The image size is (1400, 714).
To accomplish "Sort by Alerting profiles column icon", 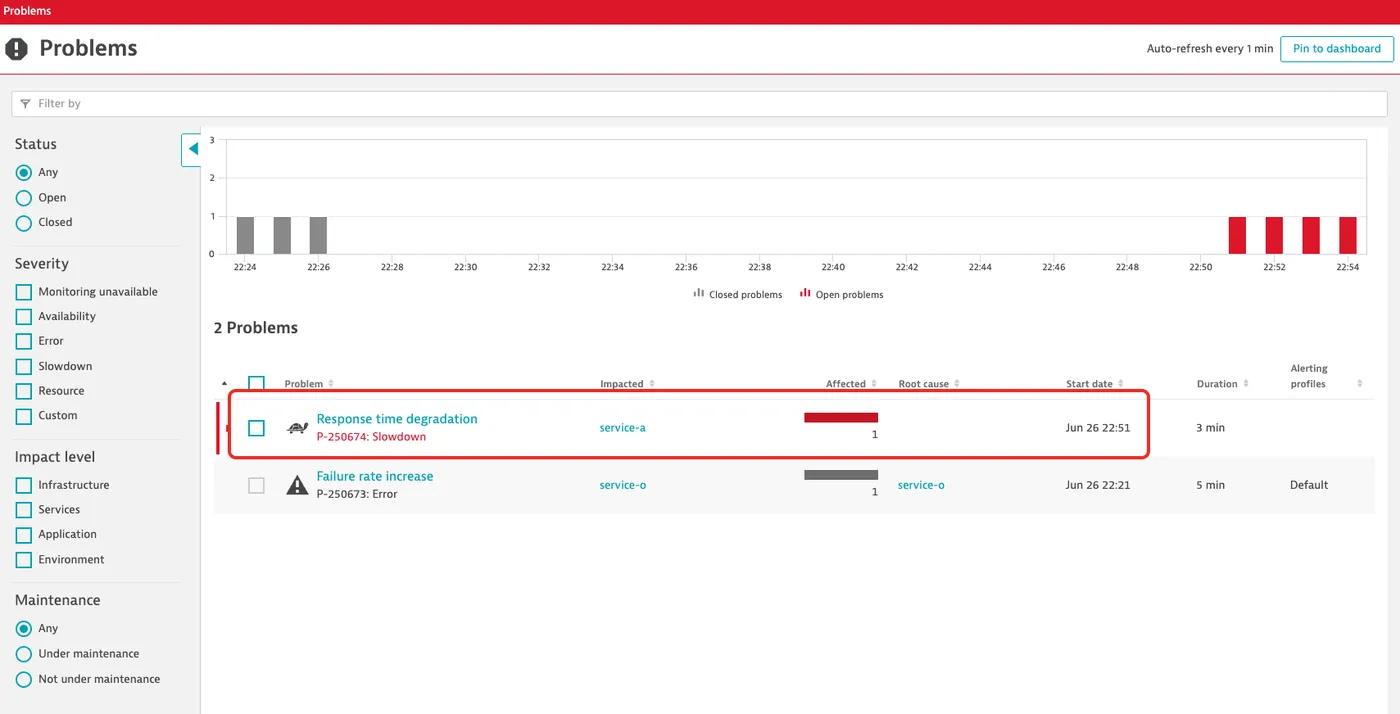I will point(1360,384).
